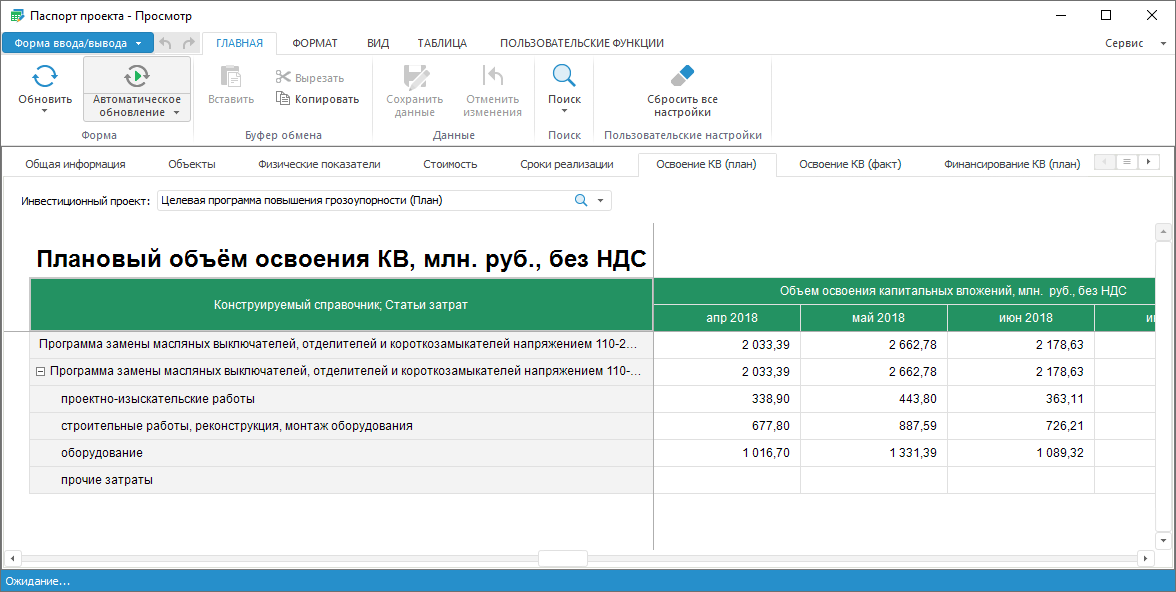
Task: Click the май 2018 column header
Action: tap(874, 318)
